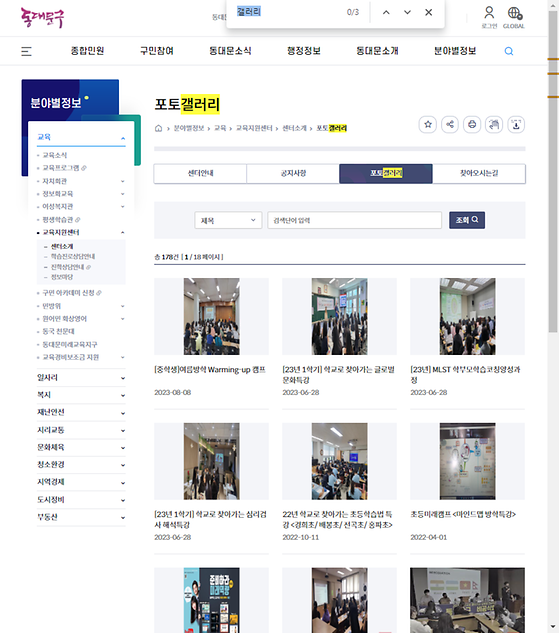
Task: Open 종합민원 main menu
Action: (x=87, y=51)
